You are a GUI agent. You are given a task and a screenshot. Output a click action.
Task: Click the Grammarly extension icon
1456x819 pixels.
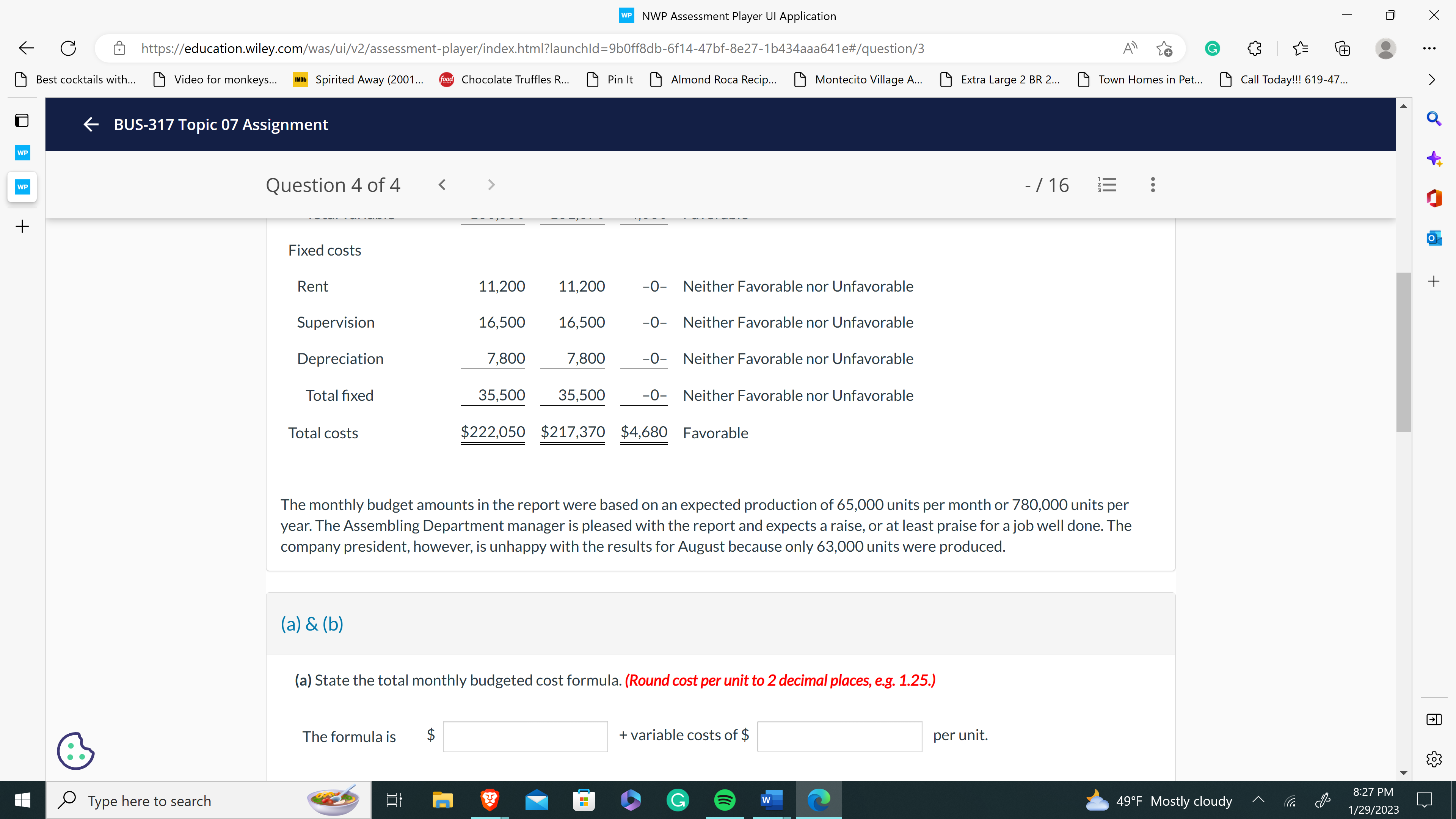pos(1213,48)
